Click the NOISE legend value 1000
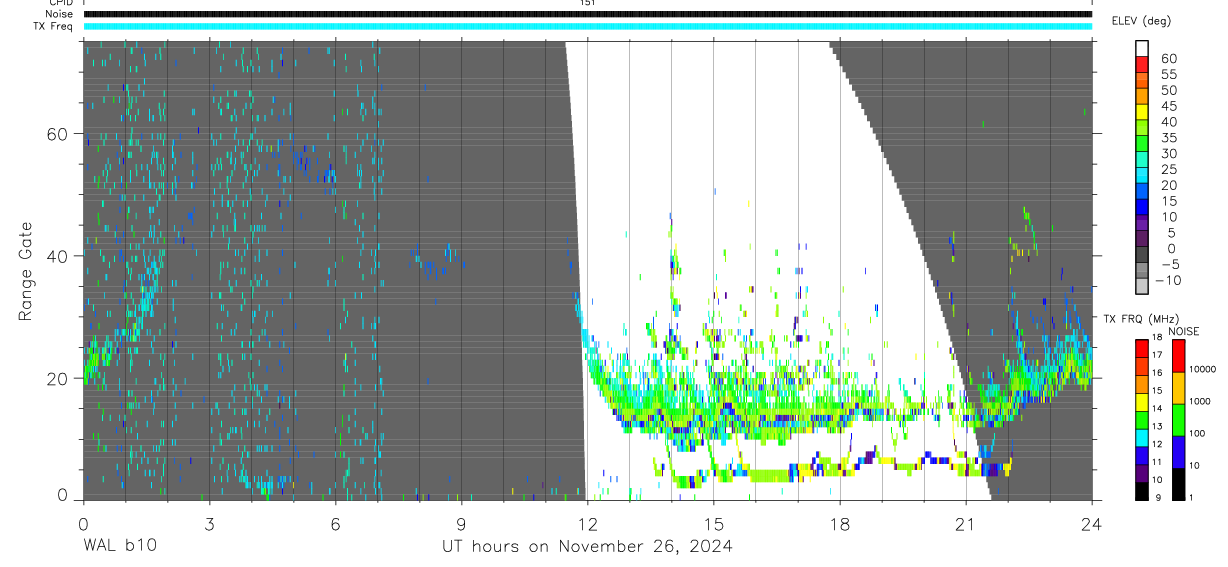This screenshot has width=1228, height=567. pyautogui.click(x=1201, y=401)
